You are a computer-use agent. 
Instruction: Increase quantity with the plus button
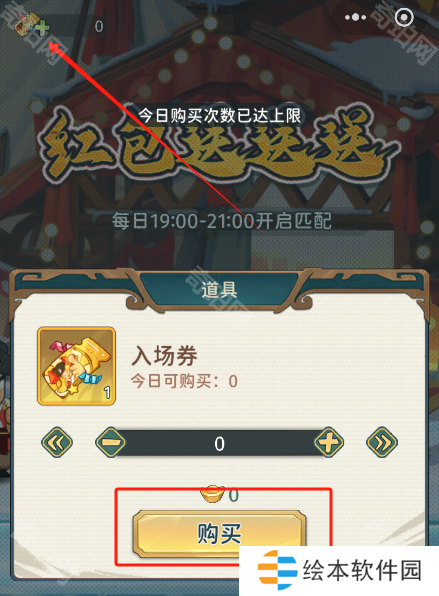tap(329, 442)
